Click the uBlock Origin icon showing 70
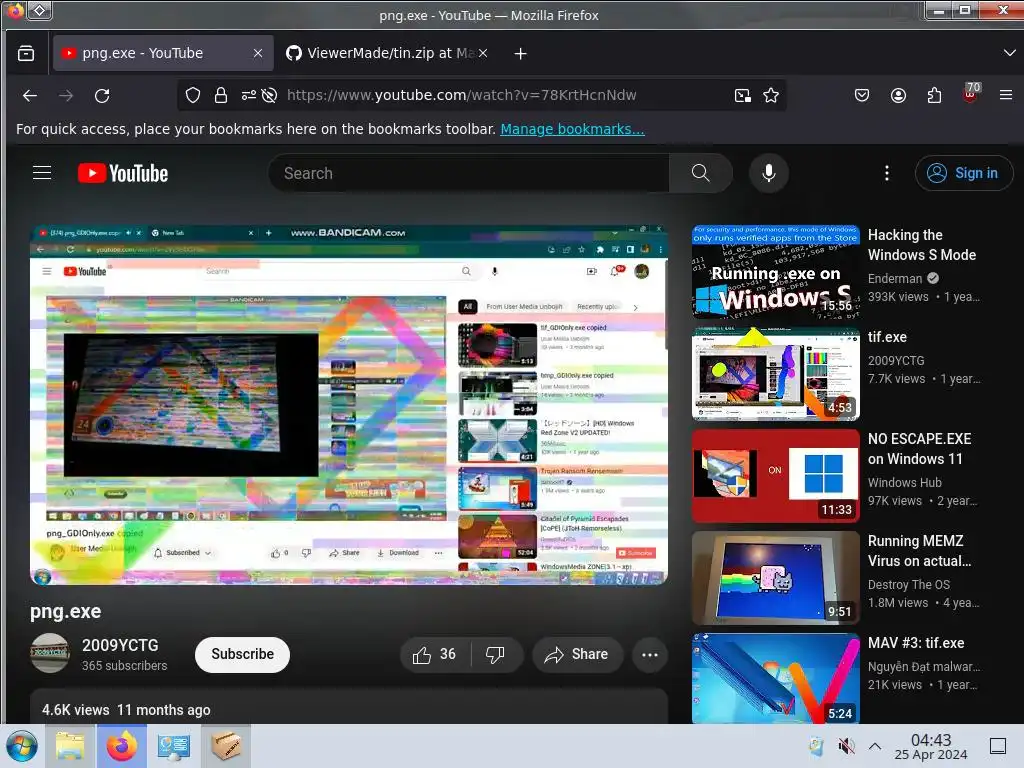The image size is (1024, 768). [971, 93]
